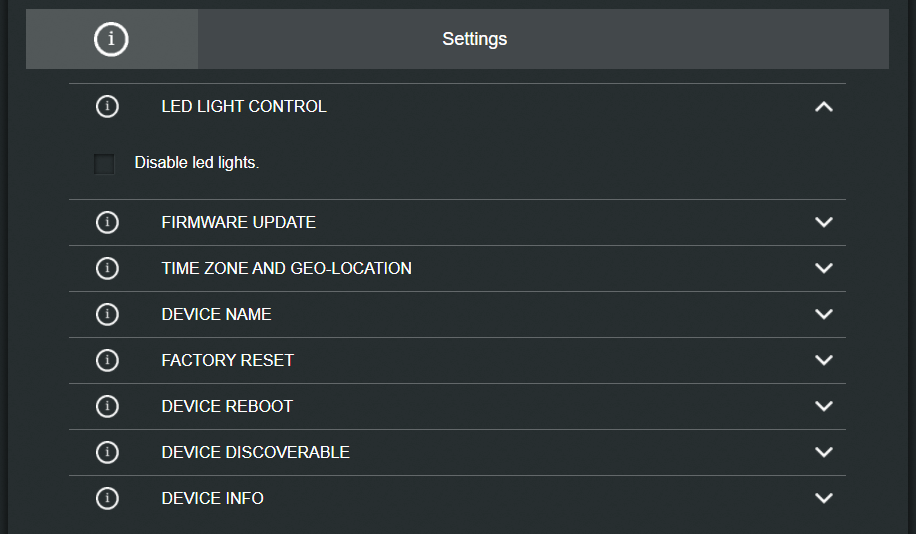Viewport: 916px width, 534px height.
Task: Expand Time Zone and Geo-Location chevron
Action: tap(824, 268)
